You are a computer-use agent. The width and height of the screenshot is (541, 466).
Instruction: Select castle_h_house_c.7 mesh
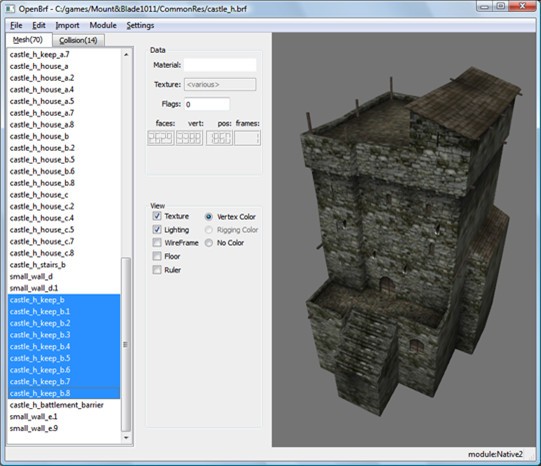64,241
